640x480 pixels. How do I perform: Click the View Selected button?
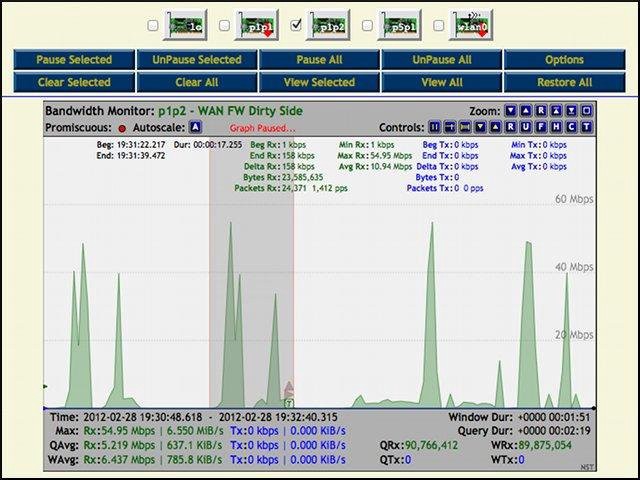tap(319, 82)
